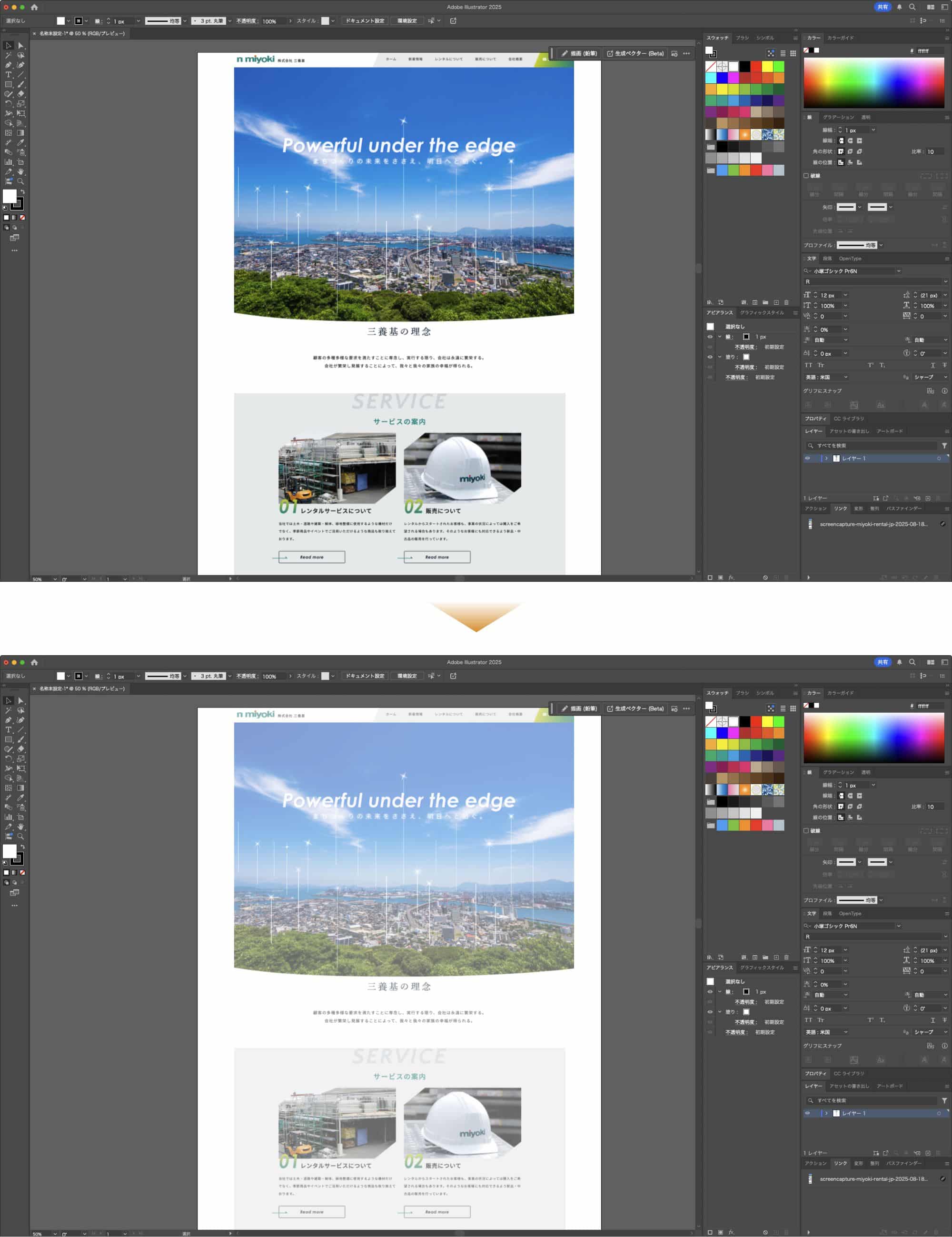
Task: Enable the 破線 dashed-line checkbox in upper window
Action: (x=806, y=176)
